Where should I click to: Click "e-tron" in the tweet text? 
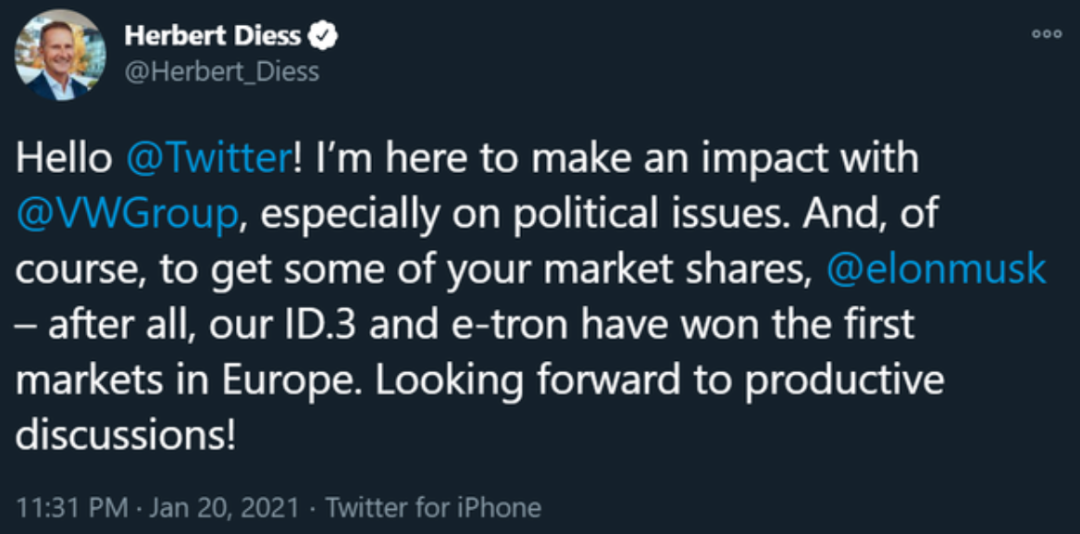[x=467, y=325]
